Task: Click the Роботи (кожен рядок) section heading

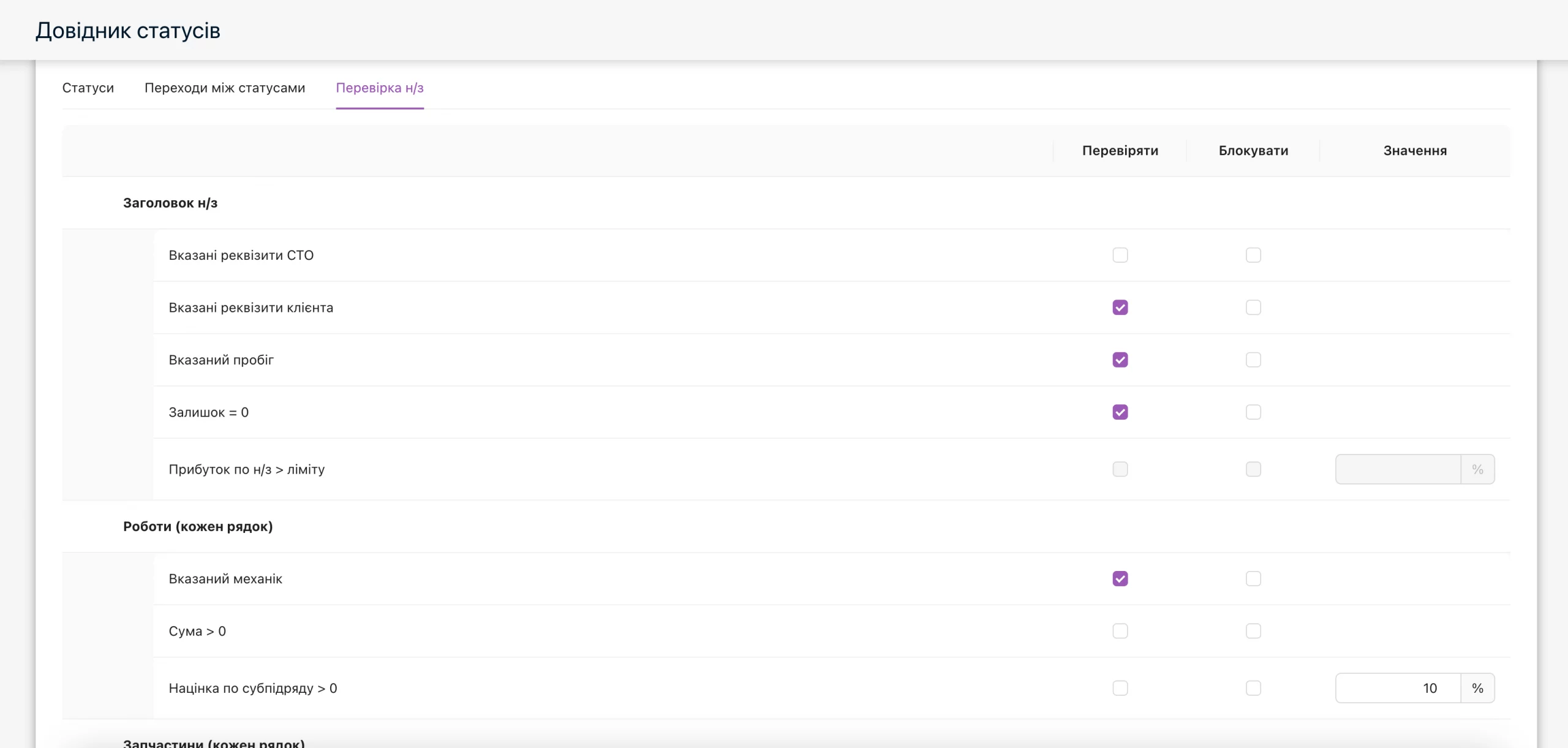Action: point(198,526)
